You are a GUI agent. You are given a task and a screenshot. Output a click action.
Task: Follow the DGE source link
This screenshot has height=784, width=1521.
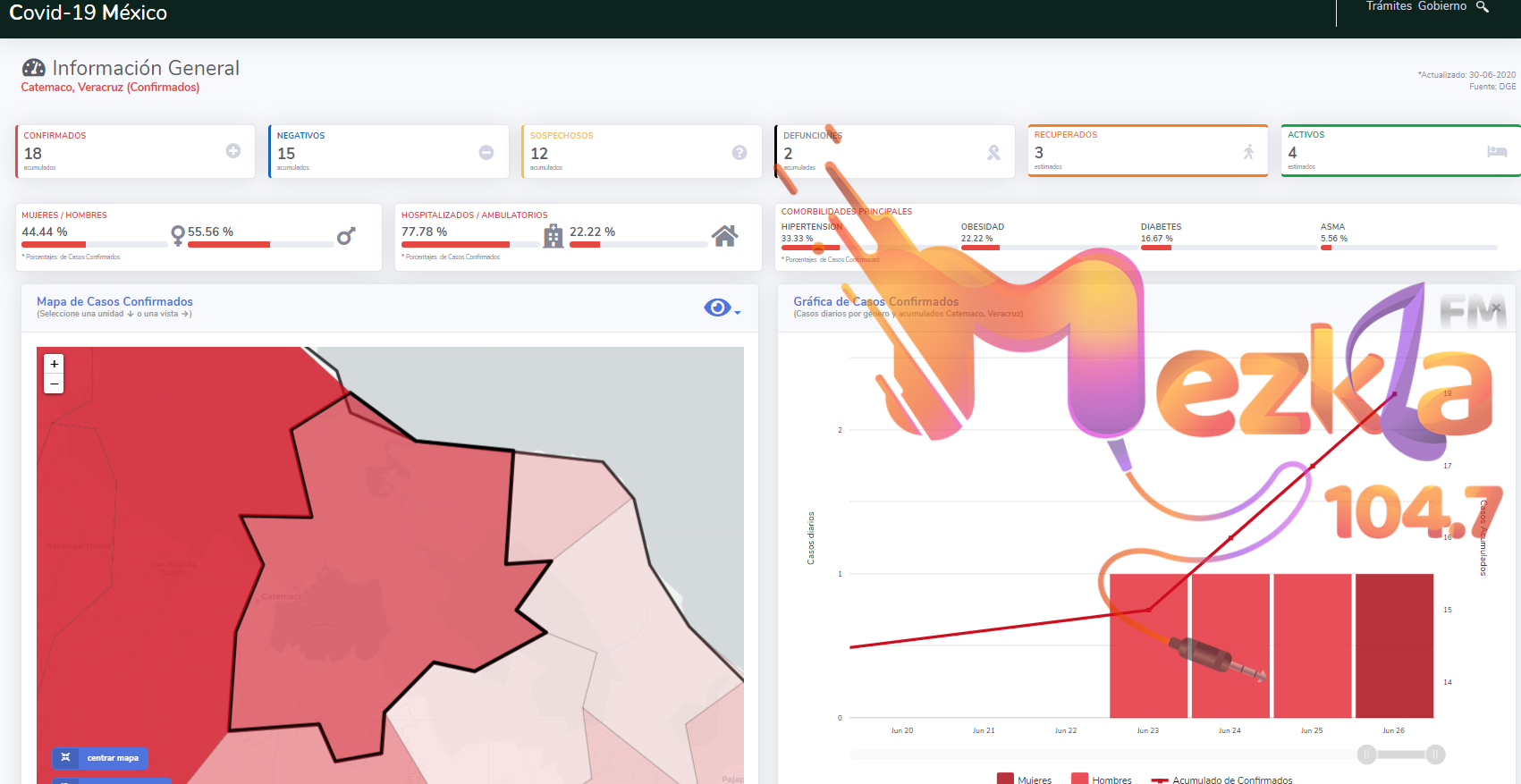[1508, 87]
